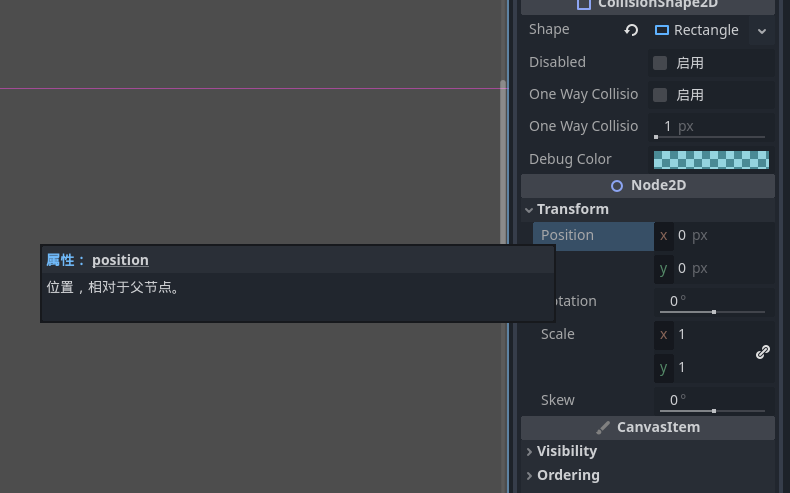Collapse the Transform section

click(x=529, y=210)
